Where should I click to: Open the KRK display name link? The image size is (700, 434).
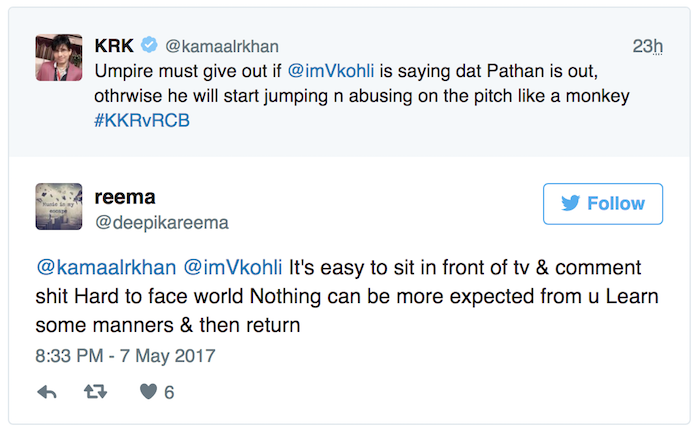pos(114,46)
